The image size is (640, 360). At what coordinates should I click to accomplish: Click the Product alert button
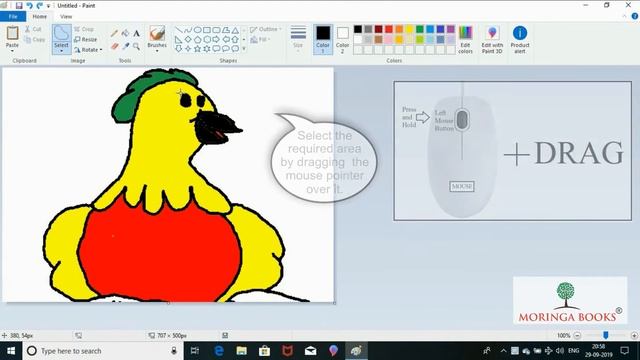(520, 39)
